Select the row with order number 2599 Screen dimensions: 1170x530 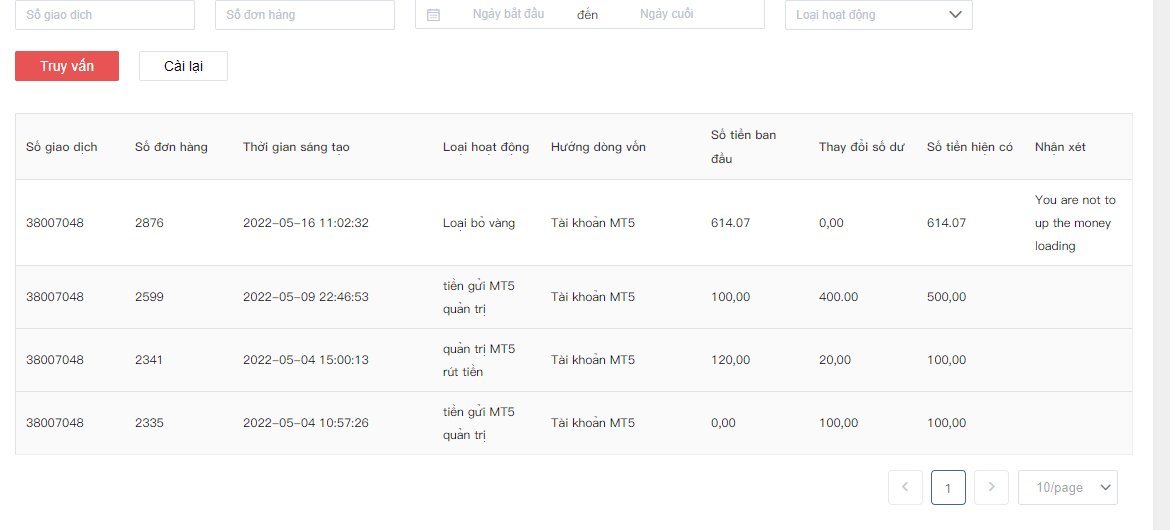tap(573, 297)
